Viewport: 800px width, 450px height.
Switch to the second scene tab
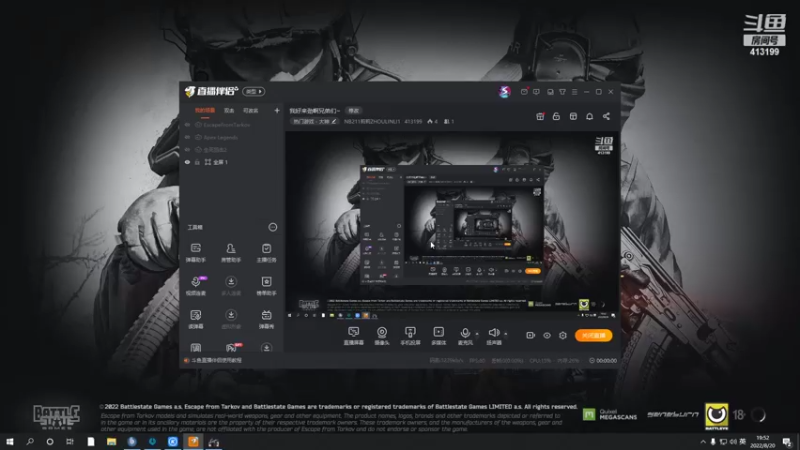pyautogui.click(x=229, y=110)
